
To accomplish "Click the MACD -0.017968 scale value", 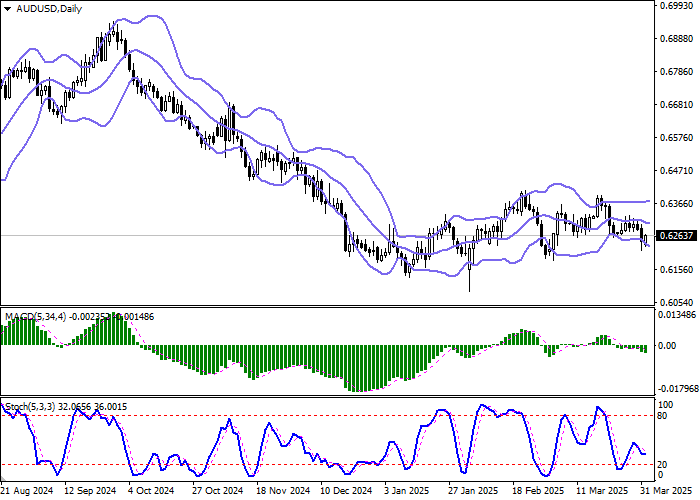I will pyautogui.click(x=677, y=390).
